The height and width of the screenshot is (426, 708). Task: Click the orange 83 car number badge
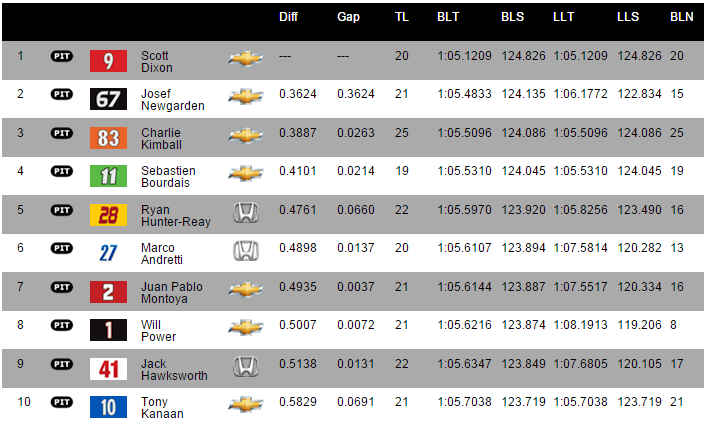[x=108, y=138]
